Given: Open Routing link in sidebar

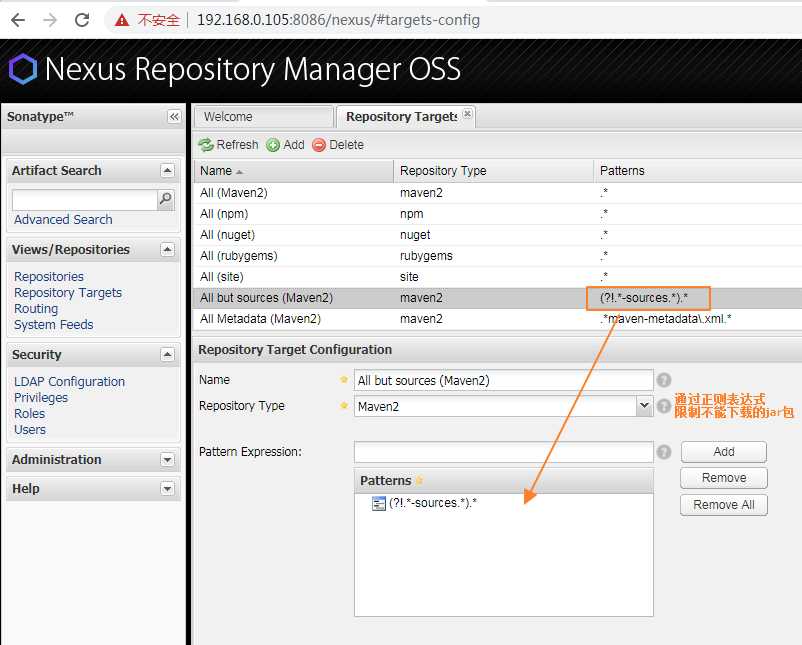Looking at the screenshot, I should coord(36,308).
